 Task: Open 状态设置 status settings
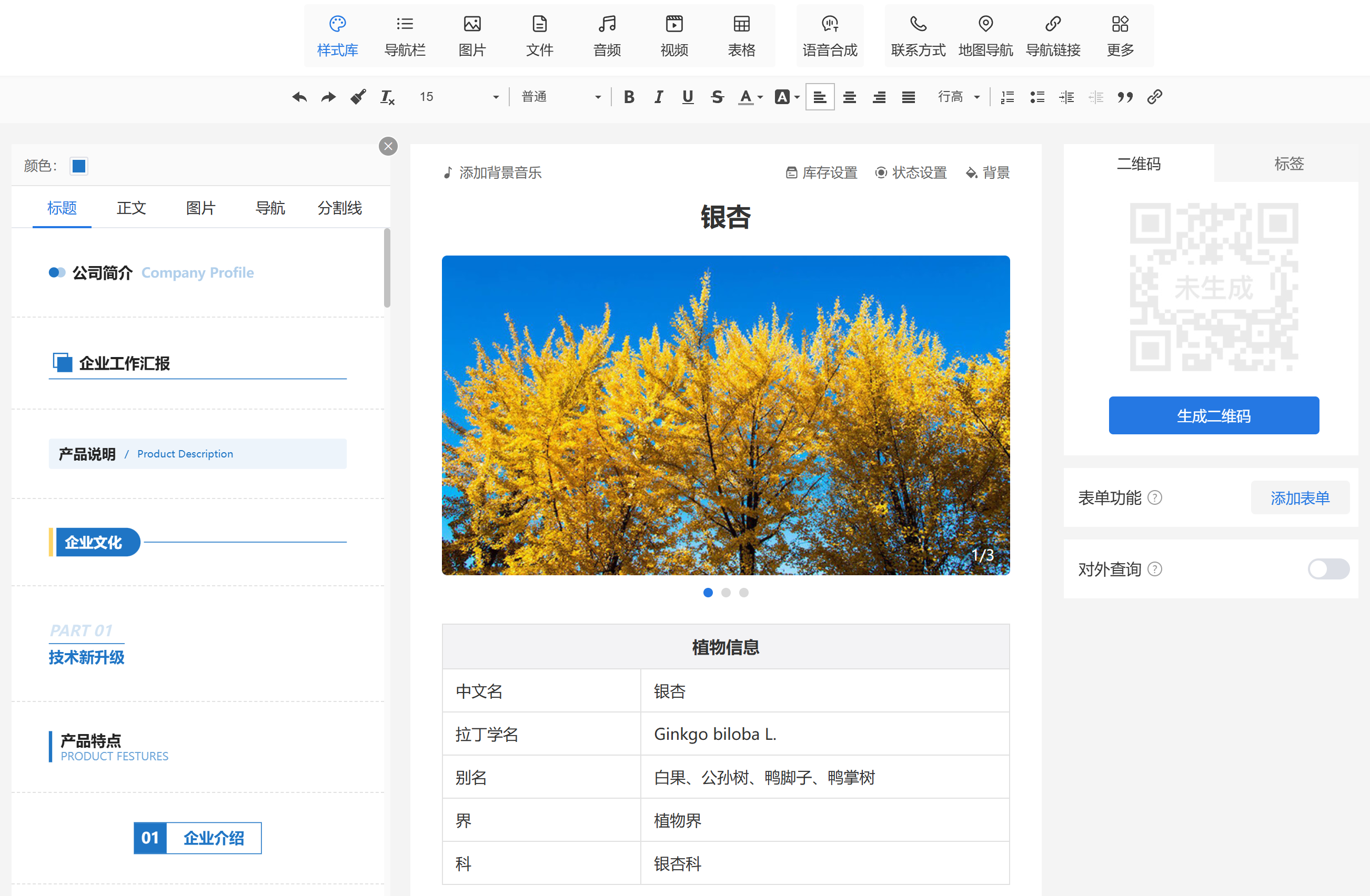click(x=911, y=172)
